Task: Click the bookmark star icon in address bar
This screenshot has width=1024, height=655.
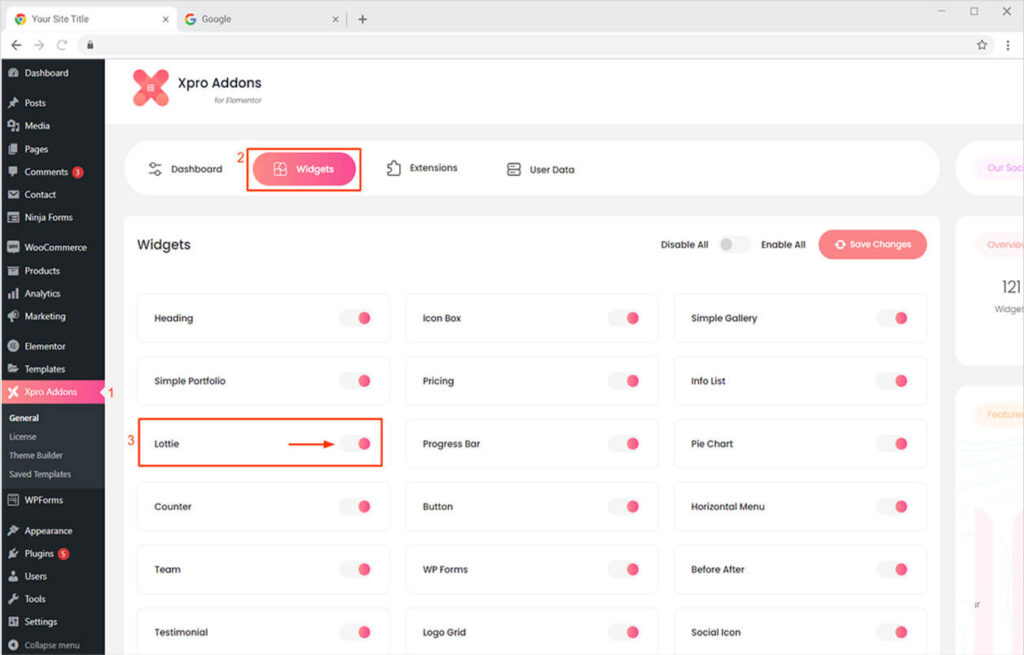Action: tap(982, 45)
